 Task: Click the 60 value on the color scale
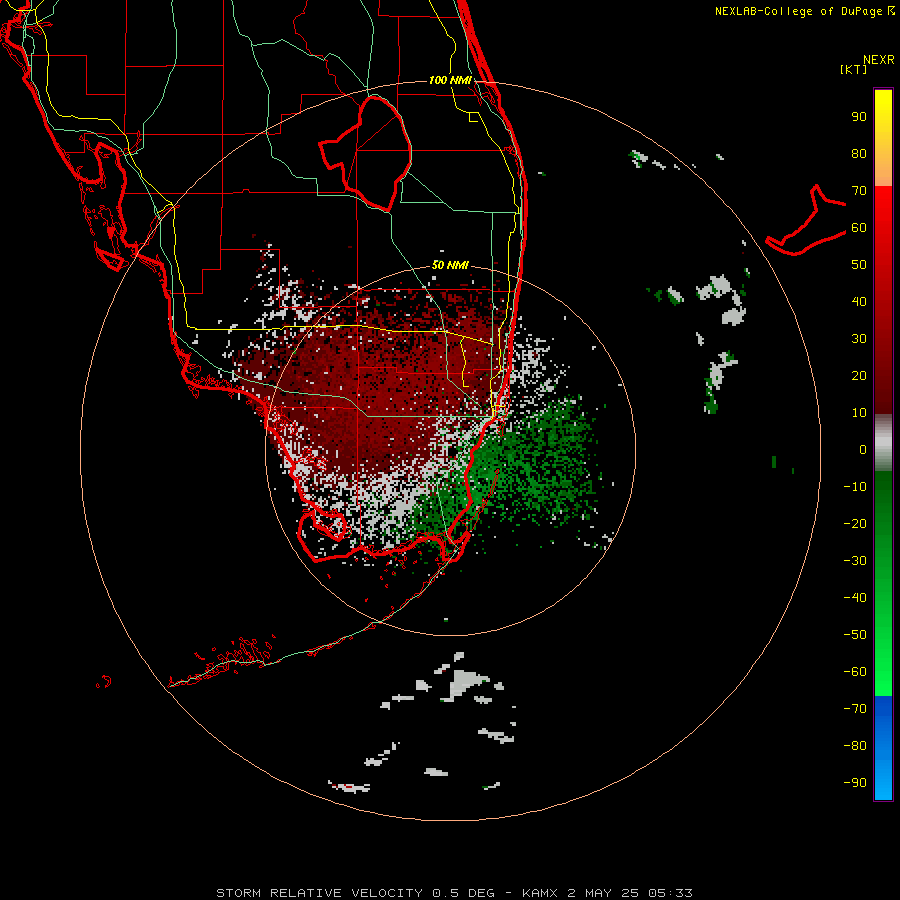859,228
